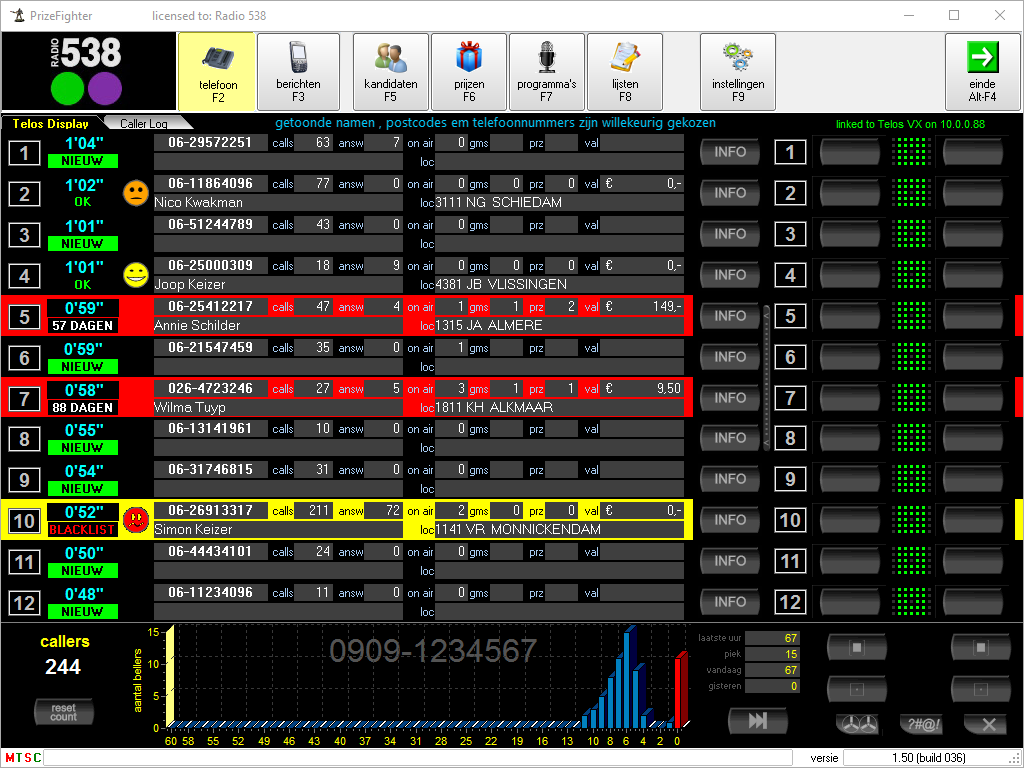Screen dimensions: 1024x768
Task: Select line 2 box in right panel
Action: tap(790, 194)
